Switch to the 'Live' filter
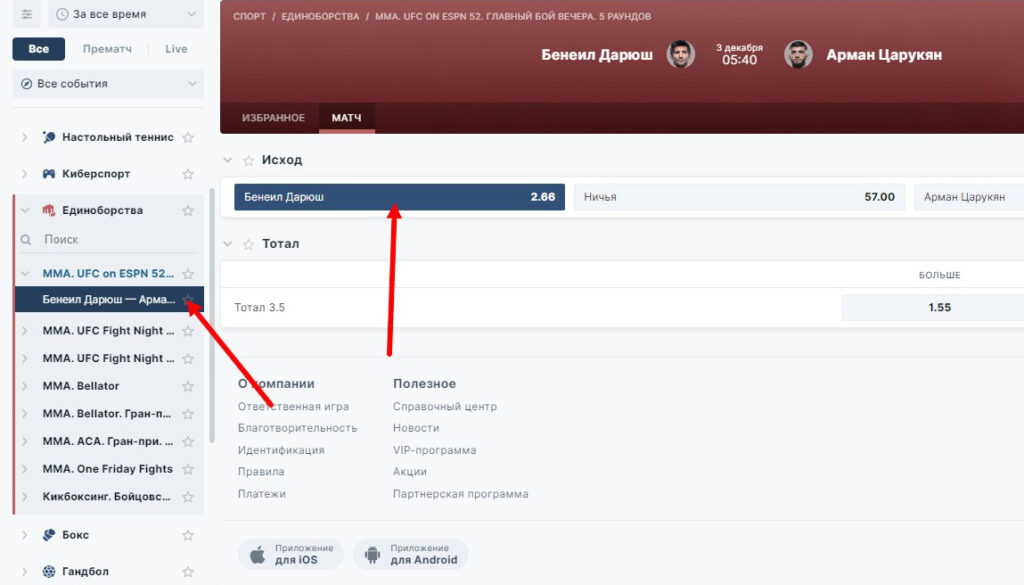Image resolution: width=1024 pixels, height=585 pixels. tap(176, 49)
